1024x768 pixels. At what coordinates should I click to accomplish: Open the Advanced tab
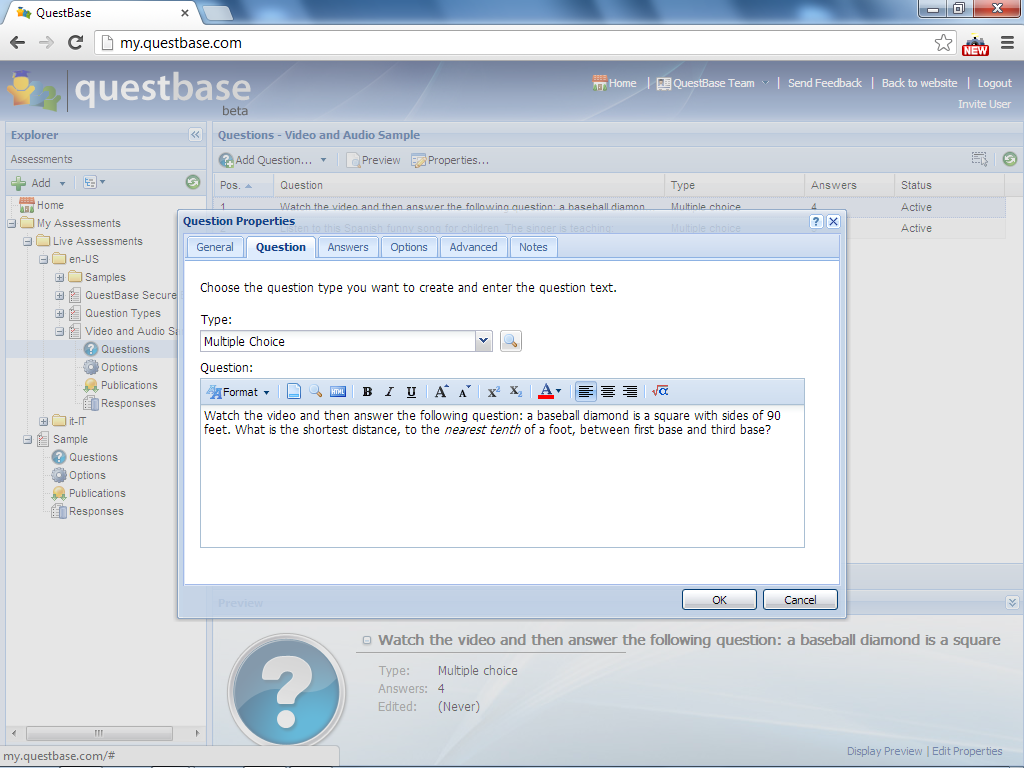point(473,247)
